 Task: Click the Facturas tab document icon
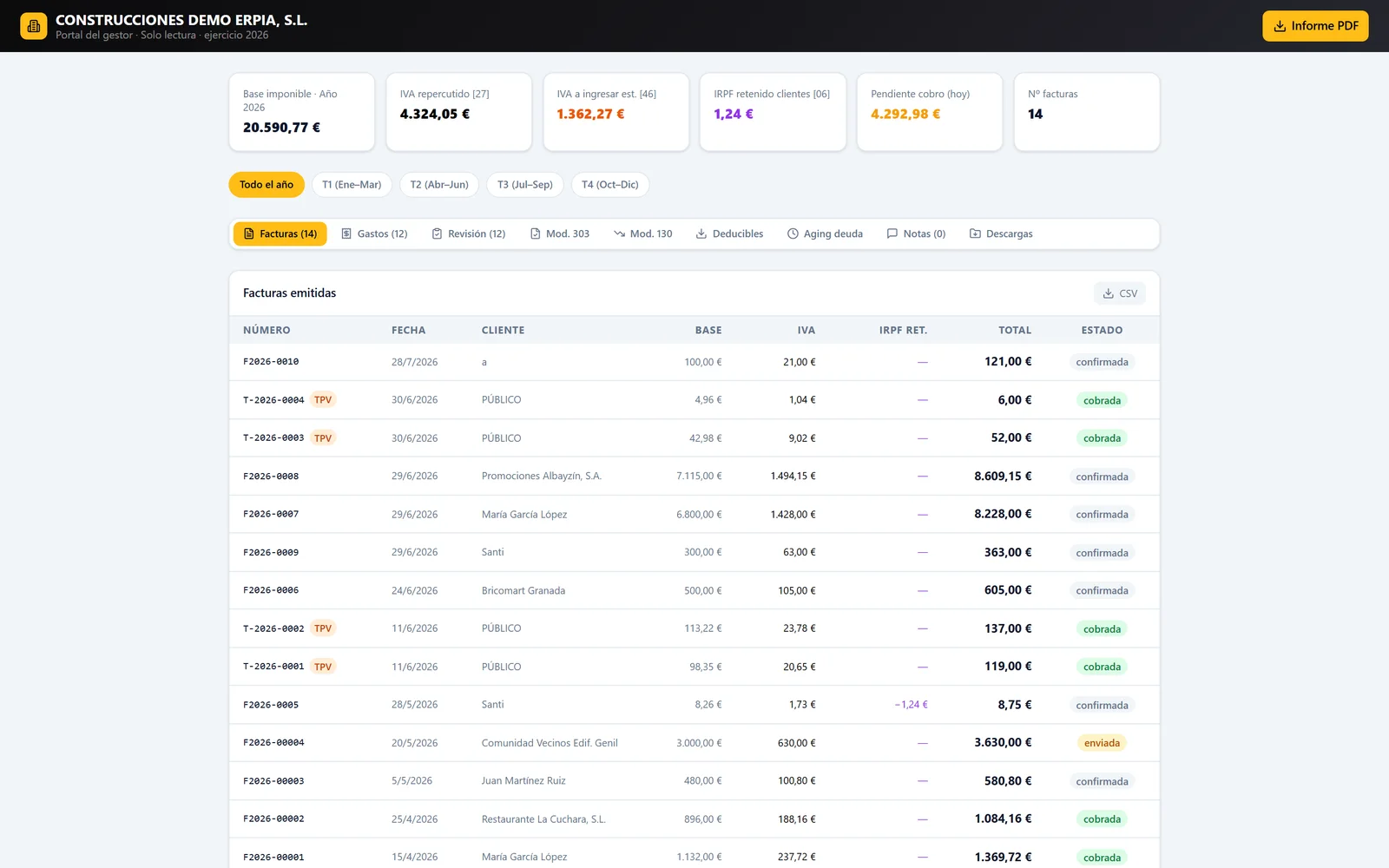click(249, 233)
